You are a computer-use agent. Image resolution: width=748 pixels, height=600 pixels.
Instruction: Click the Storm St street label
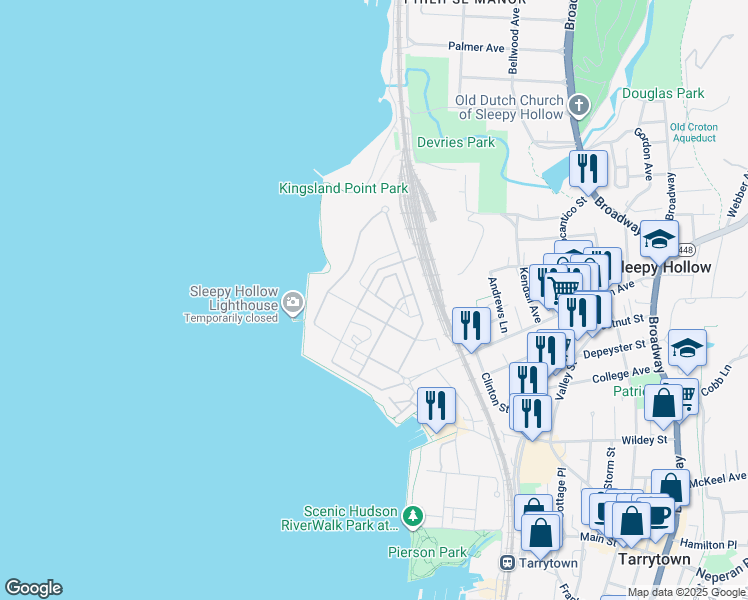pyautogui.click(x=609, y=468)
